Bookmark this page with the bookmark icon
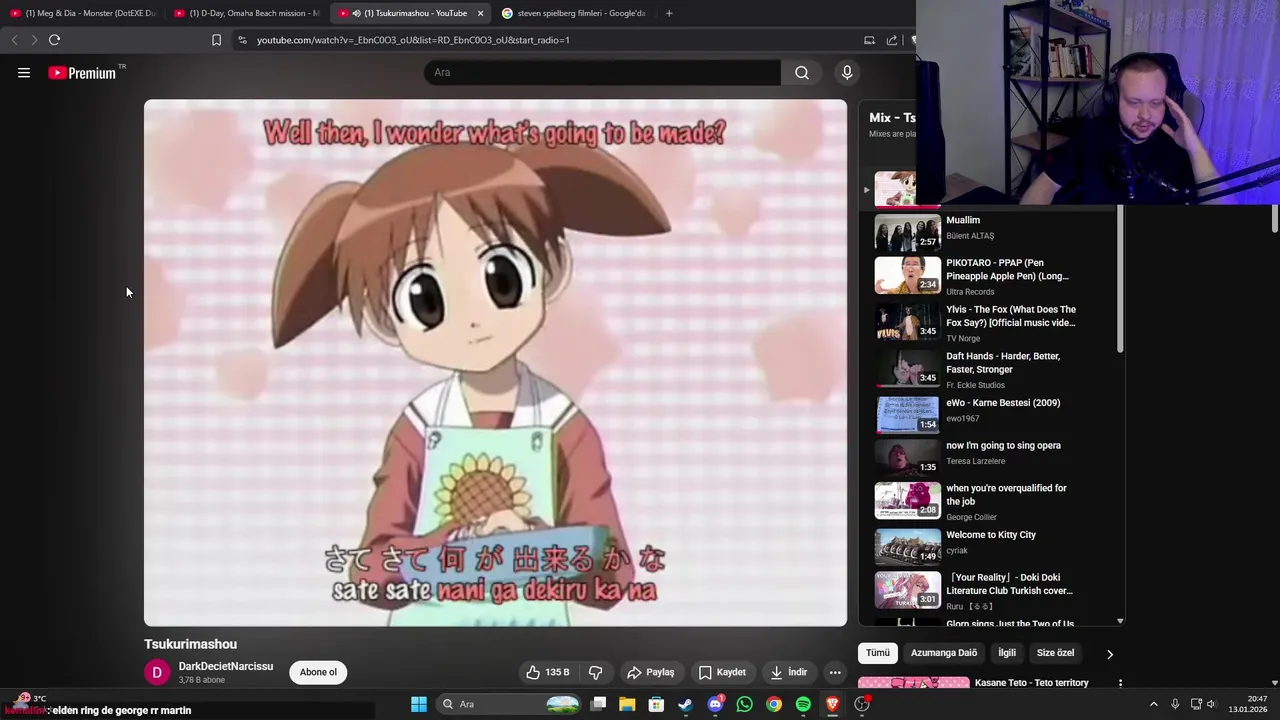This screenshot has height=720, width=1280. (216, 40)
